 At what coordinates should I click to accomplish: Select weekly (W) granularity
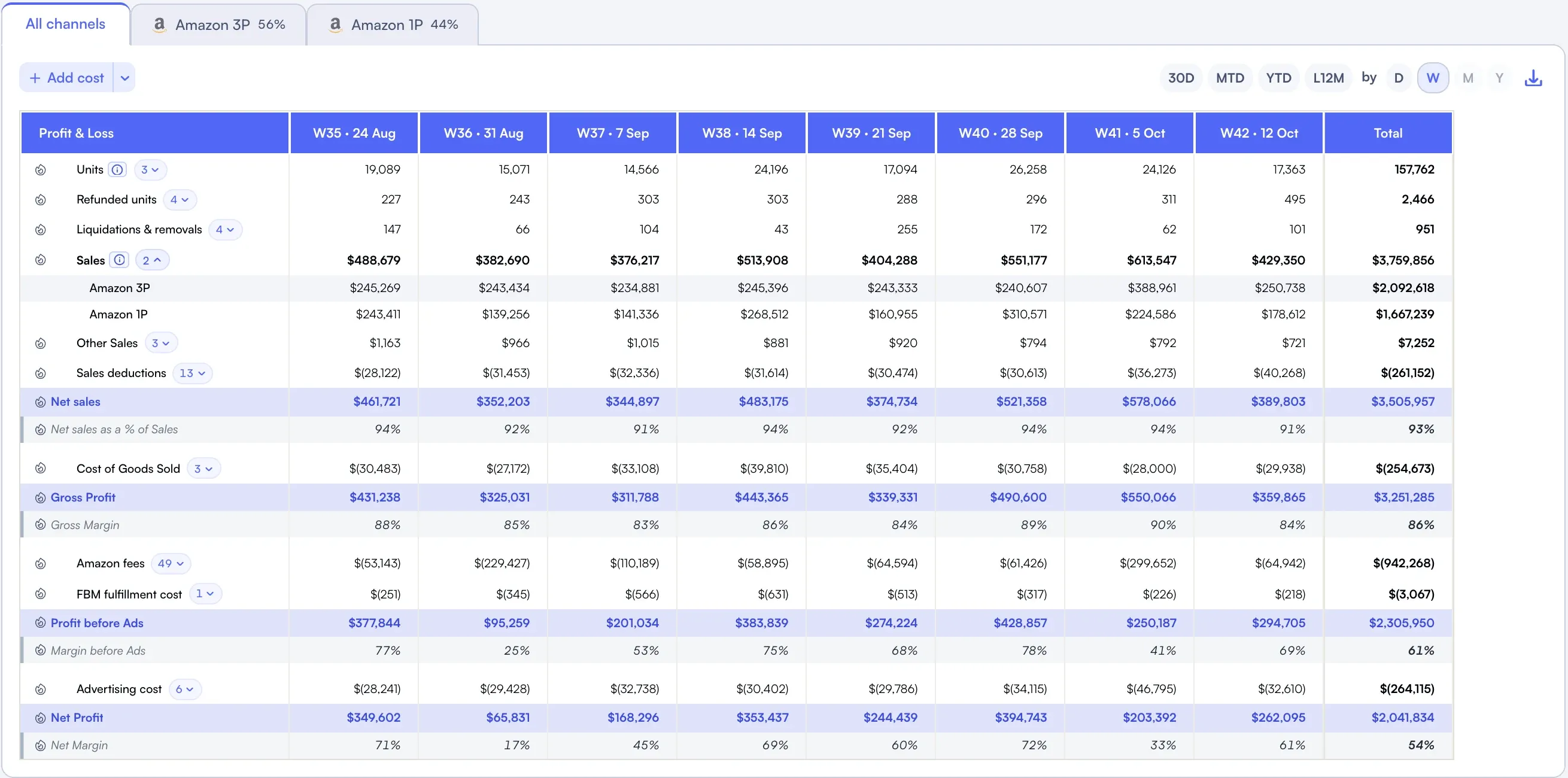pos(1433,78)
